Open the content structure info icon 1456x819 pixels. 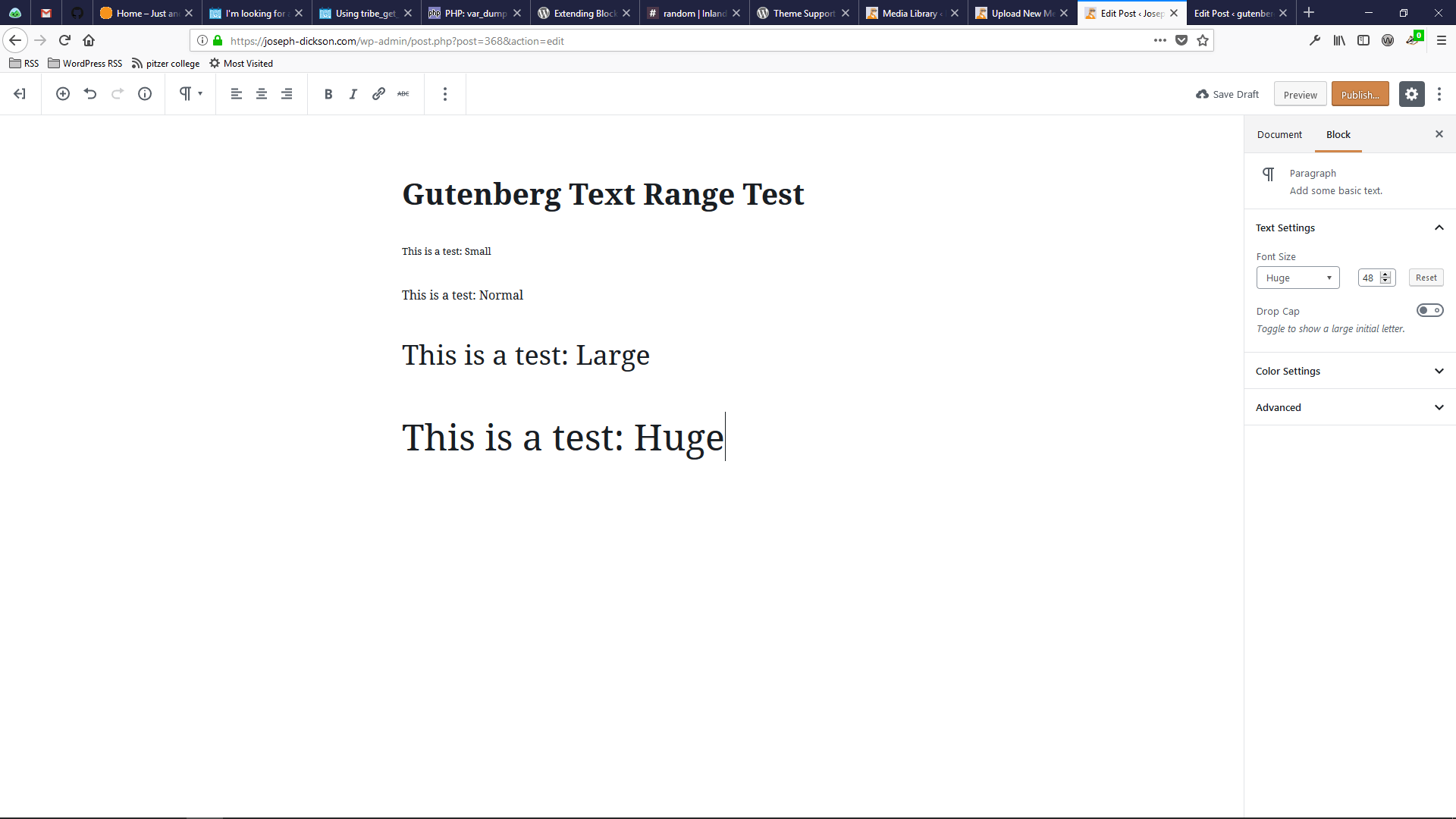145,94
